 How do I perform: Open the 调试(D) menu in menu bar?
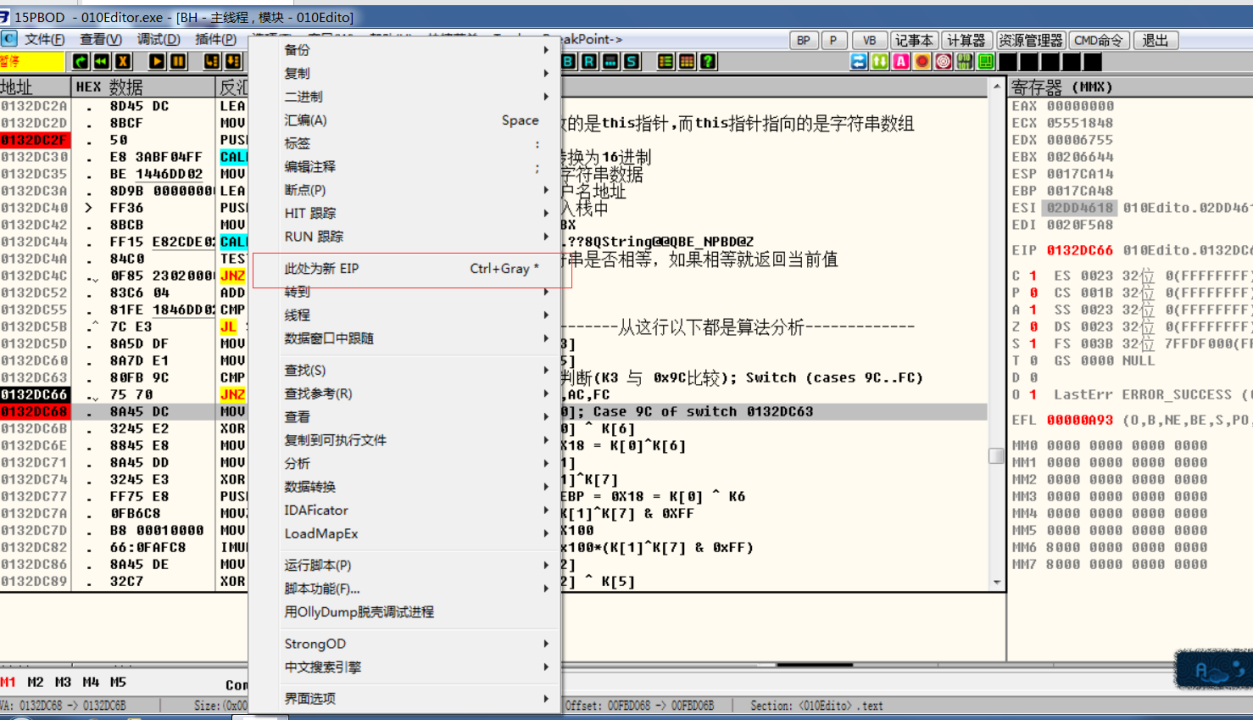[158, 40]
